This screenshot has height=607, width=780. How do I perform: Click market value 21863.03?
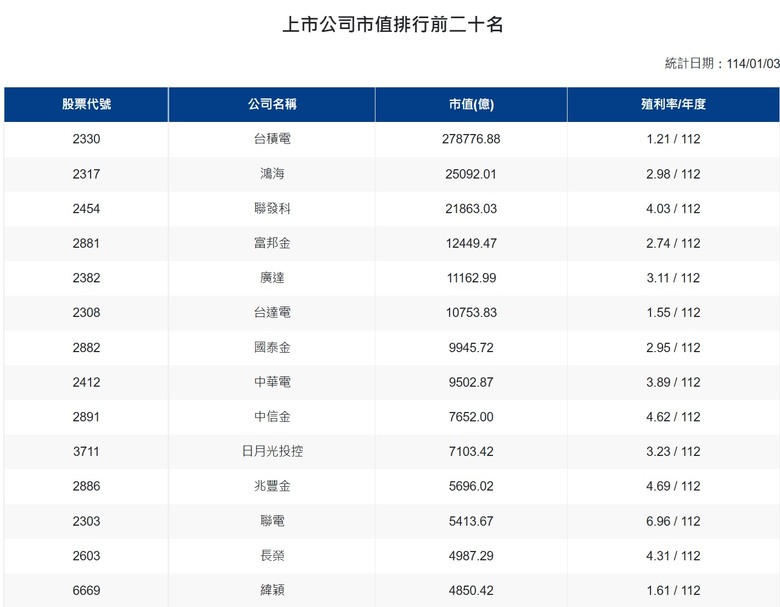[471, 209]
